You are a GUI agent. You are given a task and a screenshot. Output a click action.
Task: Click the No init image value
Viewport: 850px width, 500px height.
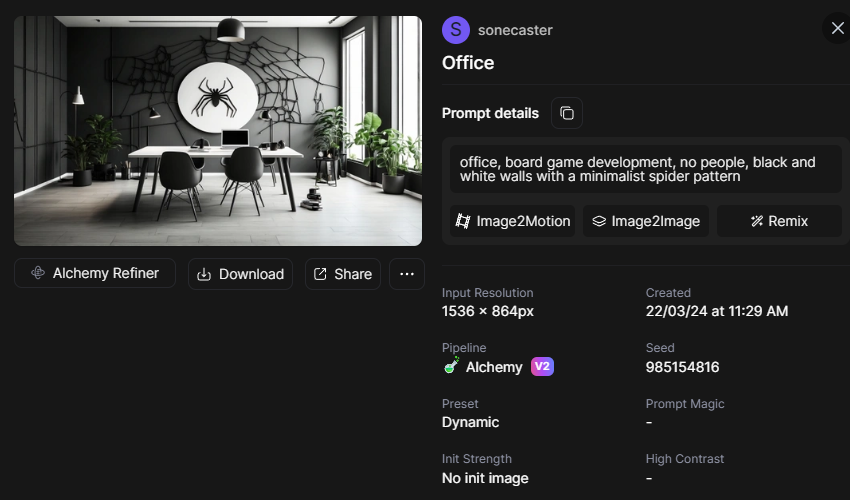pos(485,478)
